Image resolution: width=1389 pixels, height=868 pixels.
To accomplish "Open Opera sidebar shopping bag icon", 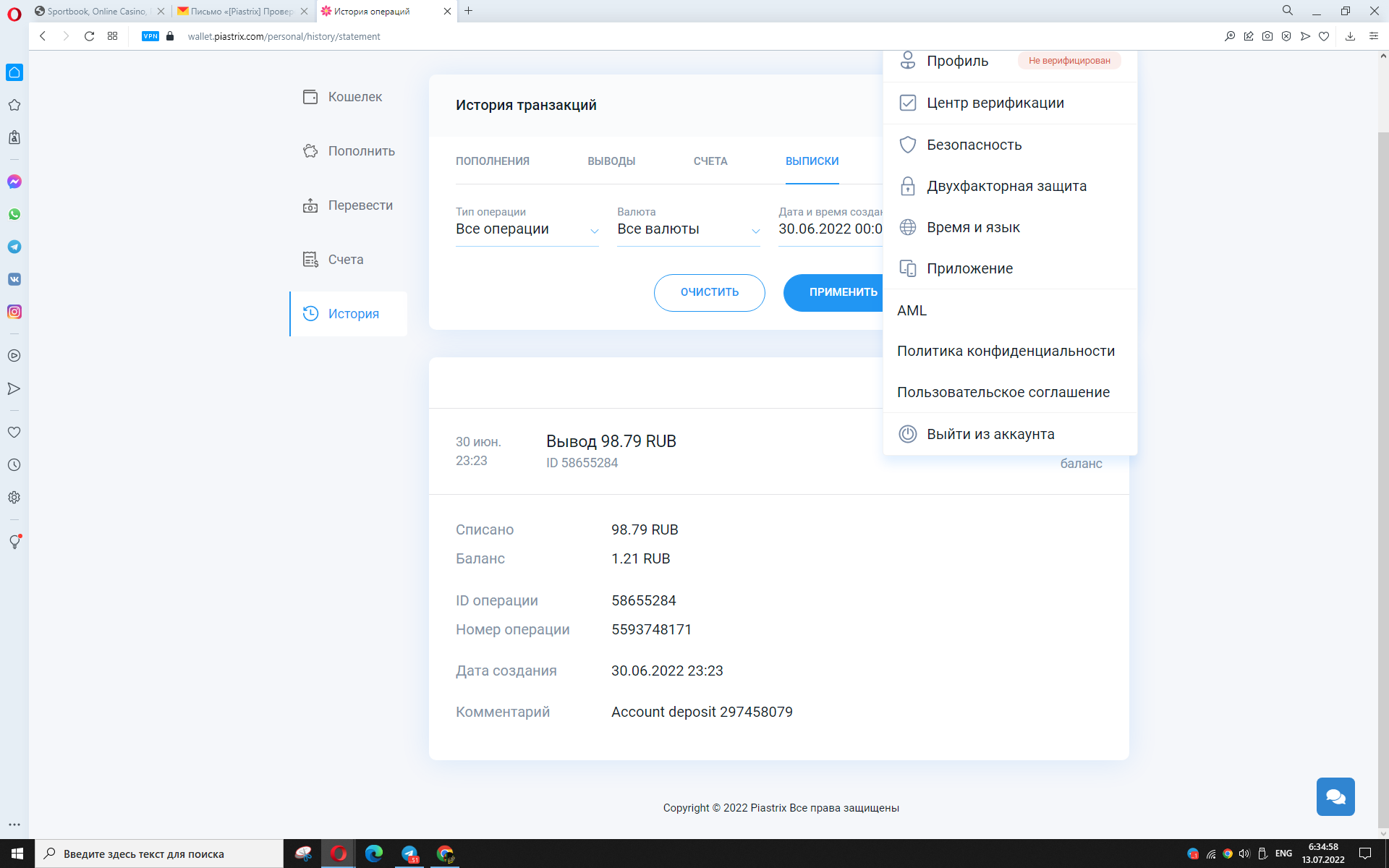I will coord(14,137).
